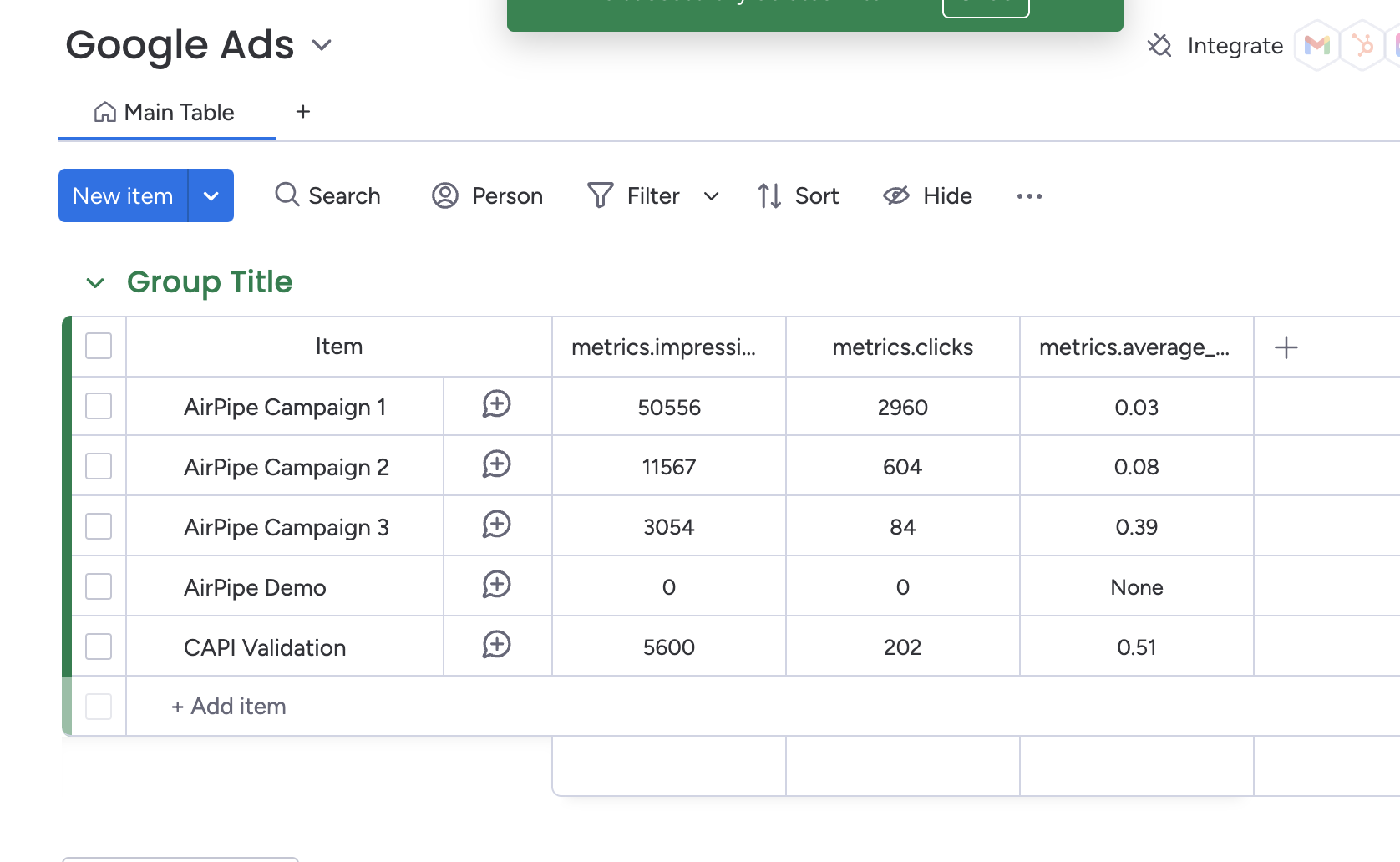Image resolution: width=1400 pixels, height=862 pixels.
Task: Click the Search magnifier tool
Action: click(327, 195)
